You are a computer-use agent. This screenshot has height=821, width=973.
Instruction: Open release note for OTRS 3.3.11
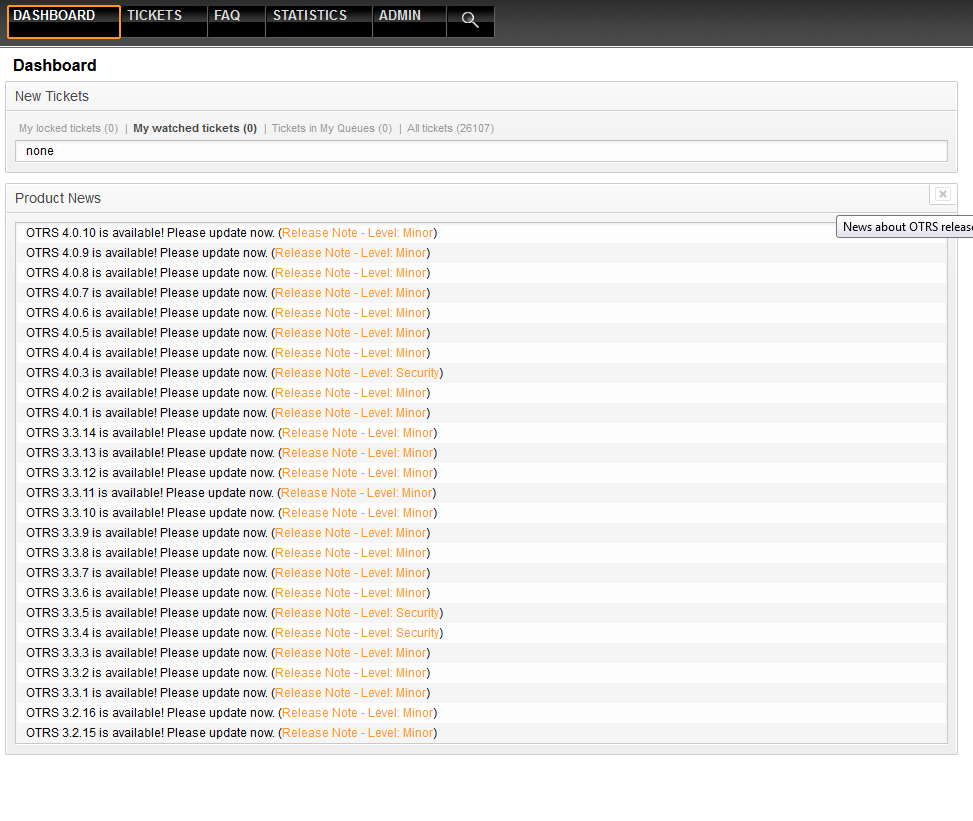coord(357,493)
